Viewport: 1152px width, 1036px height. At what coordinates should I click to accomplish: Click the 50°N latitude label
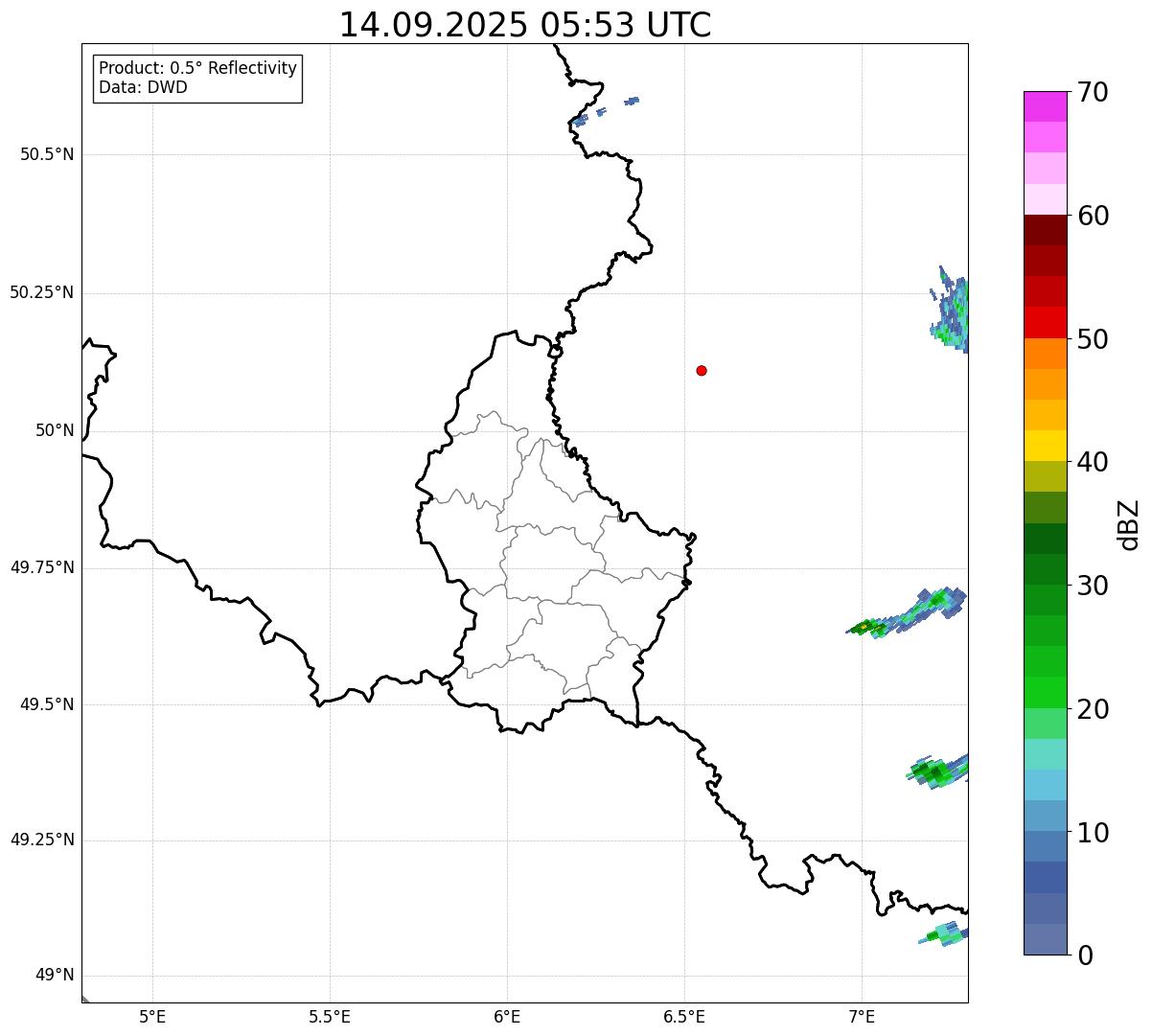(55, 430)
